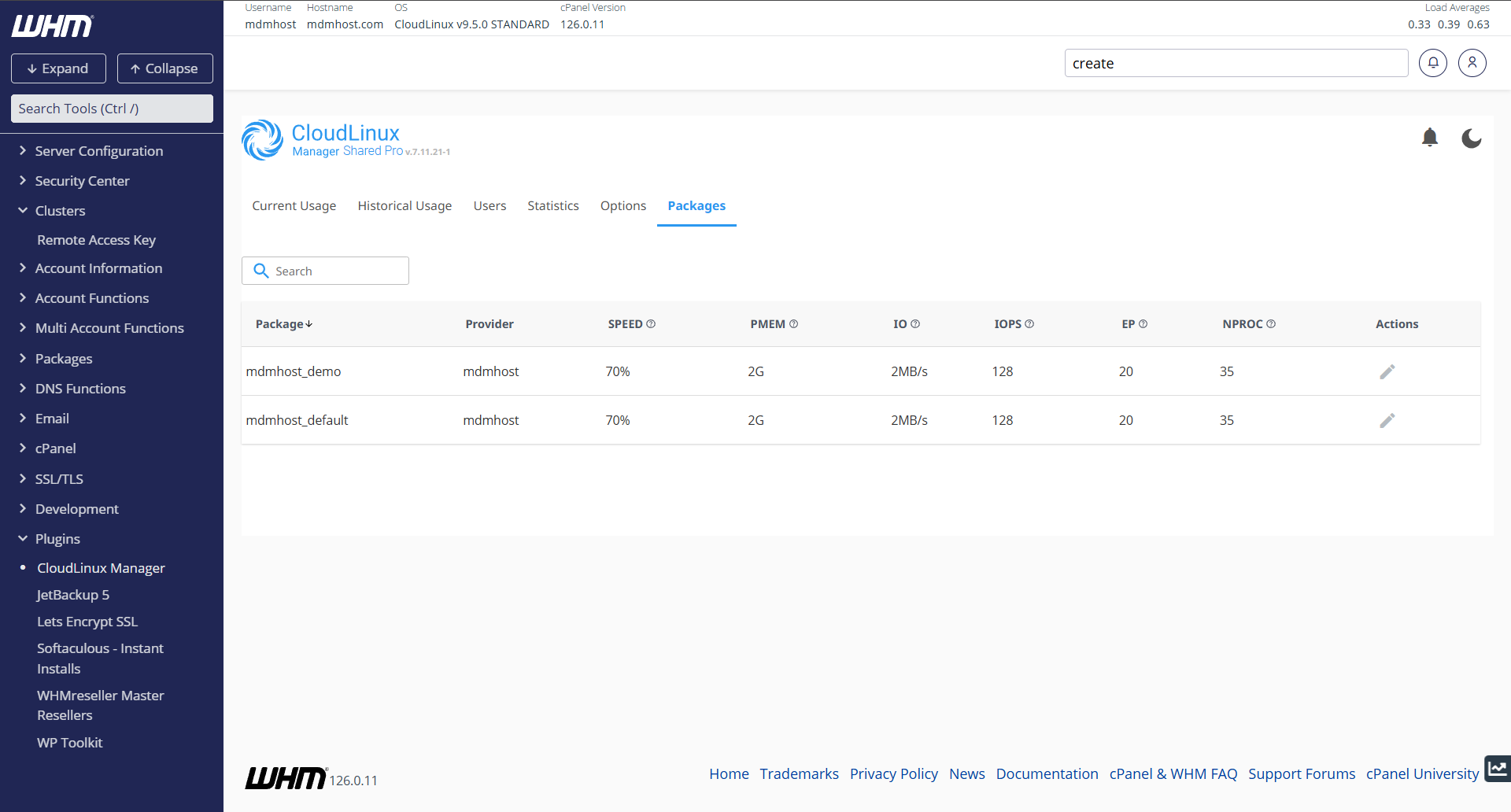This screenshot has height=812, width=1511.
Task: Switch to Historical Usage tab
Action: (405, 205)
